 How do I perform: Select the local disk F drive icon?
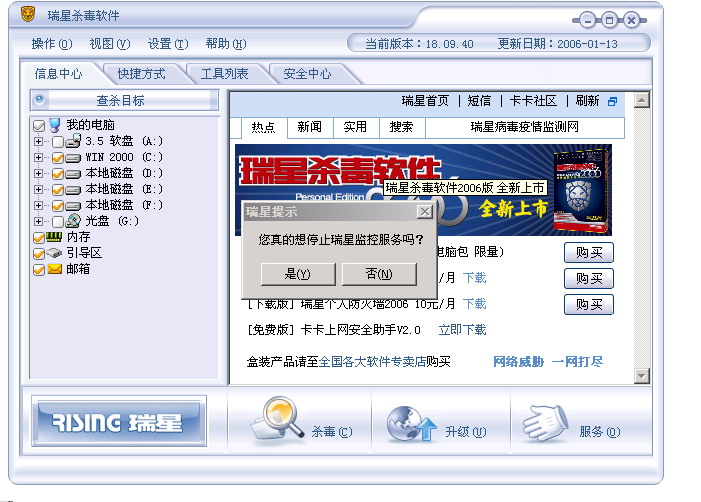coord(73,206)
